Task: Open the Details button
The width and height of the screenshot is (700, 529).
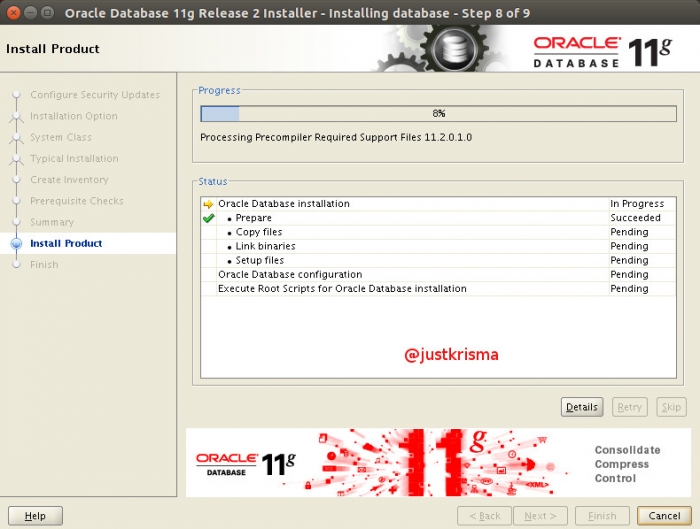Action: [582, 407]
